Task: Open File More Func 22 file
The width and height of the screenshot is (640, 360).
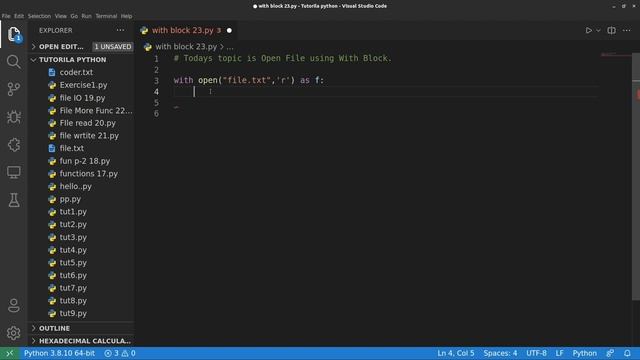Action: point(96,111)
